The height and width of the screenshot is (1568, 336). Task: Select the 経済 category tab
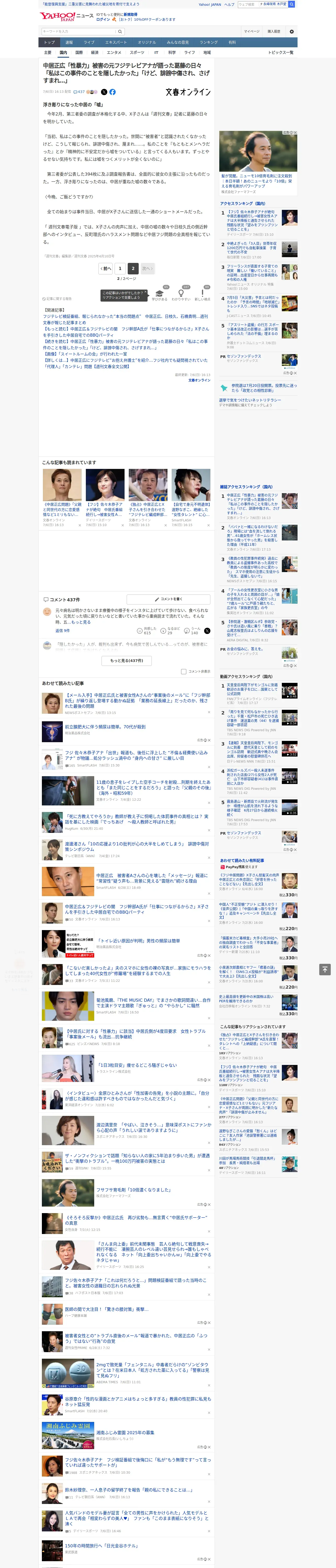pos(94,52)
